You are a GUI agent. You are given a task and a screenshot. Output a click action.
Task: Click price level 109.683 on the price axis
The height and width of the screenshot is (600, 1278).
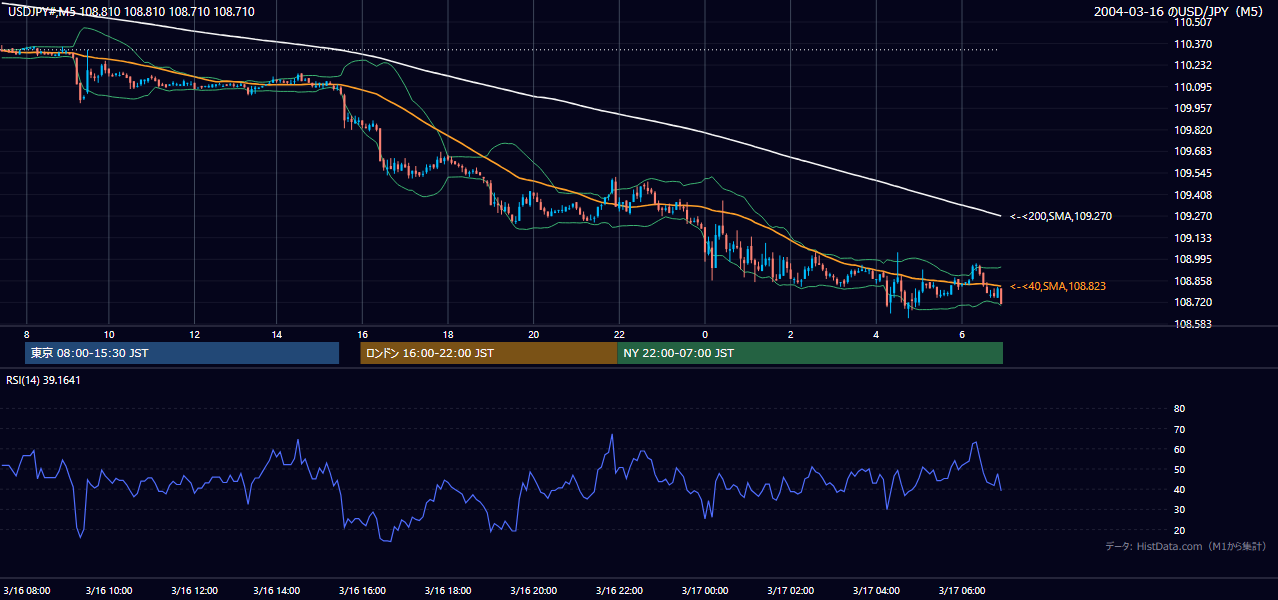(x=1192, y=151)
